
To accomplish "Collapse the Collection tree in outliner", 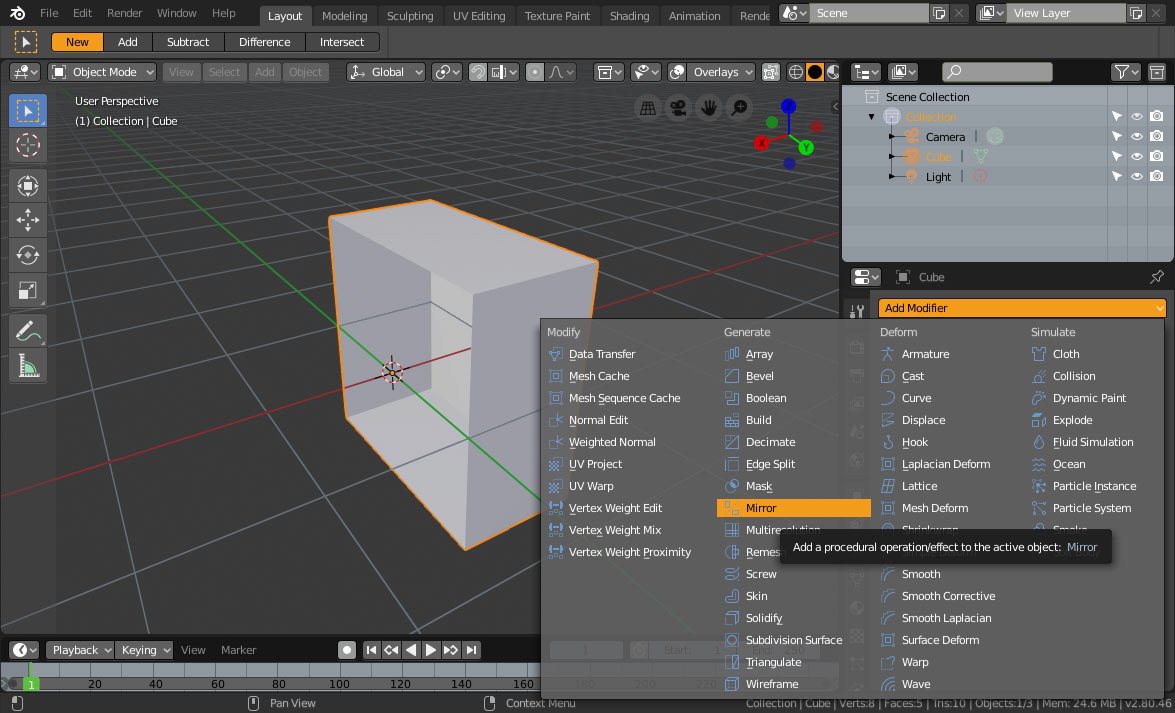I will coord(871,117).
